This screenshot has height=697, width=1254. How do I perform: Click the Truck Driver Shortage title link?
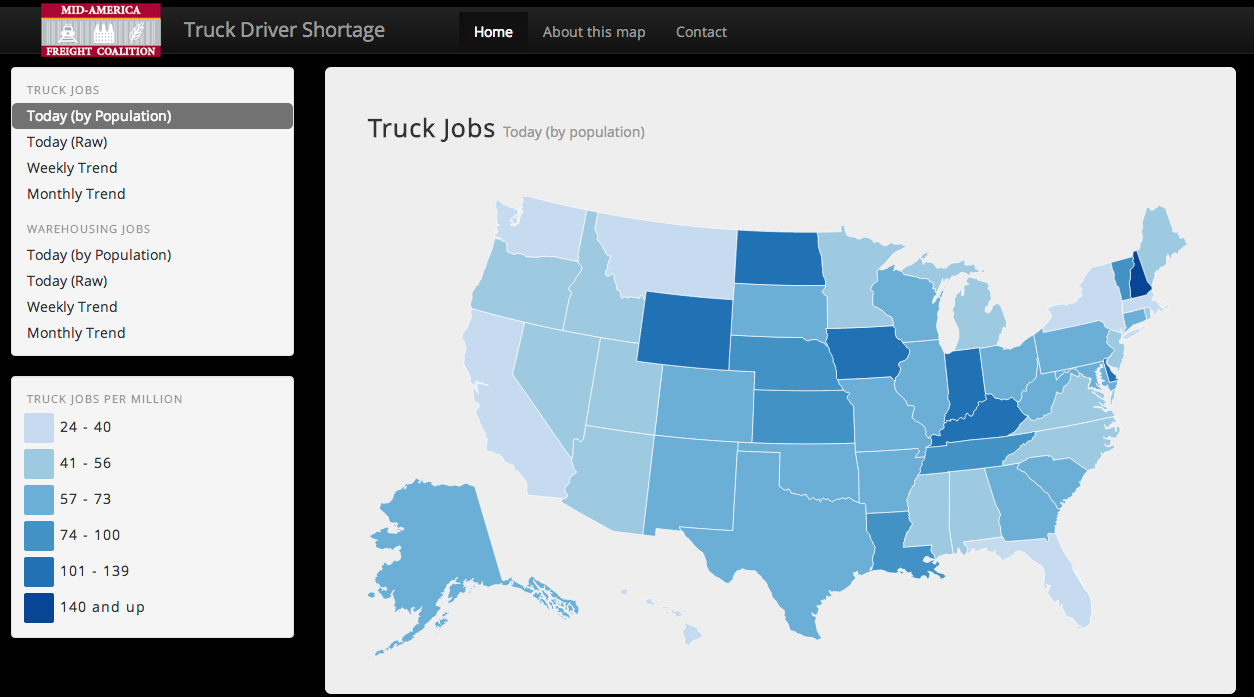tap(284, 30)
